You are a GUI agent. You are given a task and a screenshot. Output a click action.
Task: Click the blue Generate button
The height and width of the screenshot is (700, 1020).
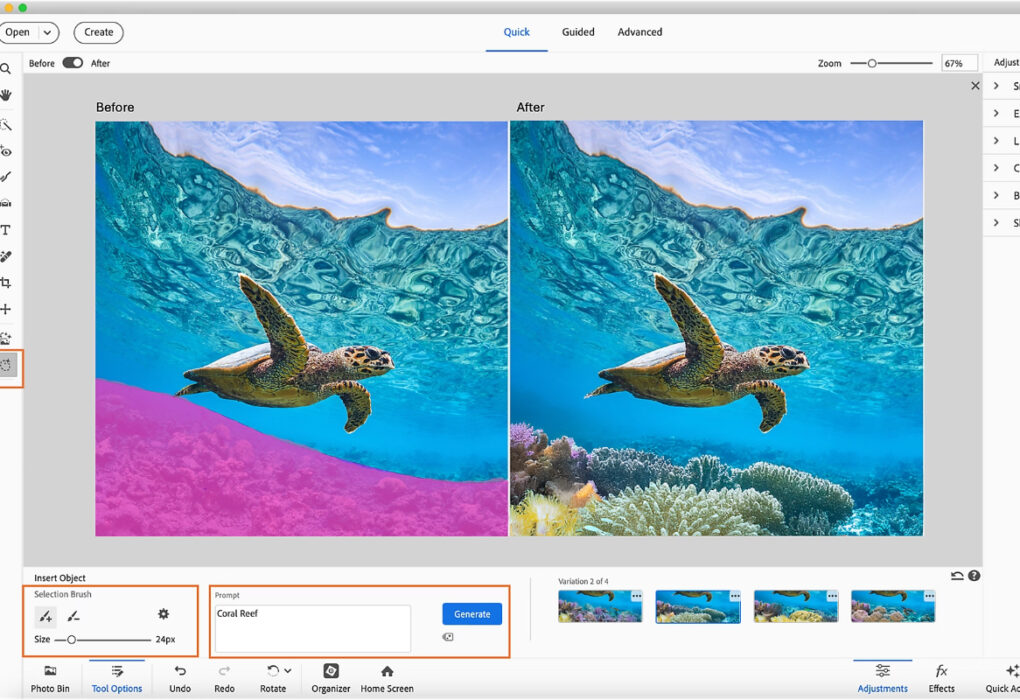coord(472,614)
